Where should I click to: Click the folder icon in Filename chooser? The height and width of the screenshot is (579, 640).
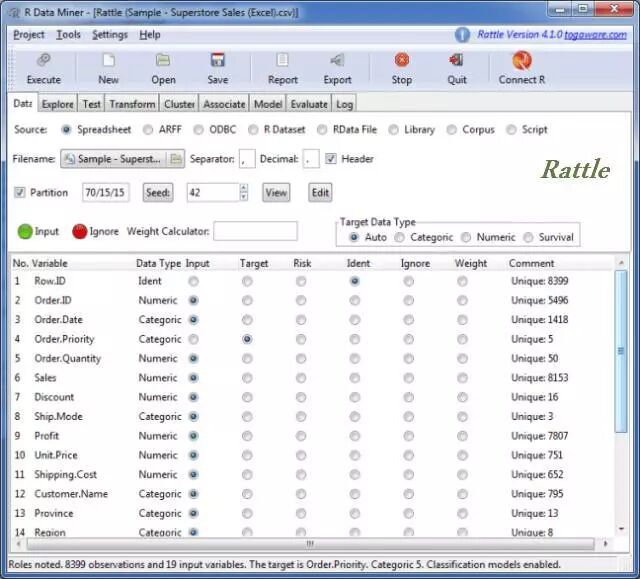tap(176, 159)
